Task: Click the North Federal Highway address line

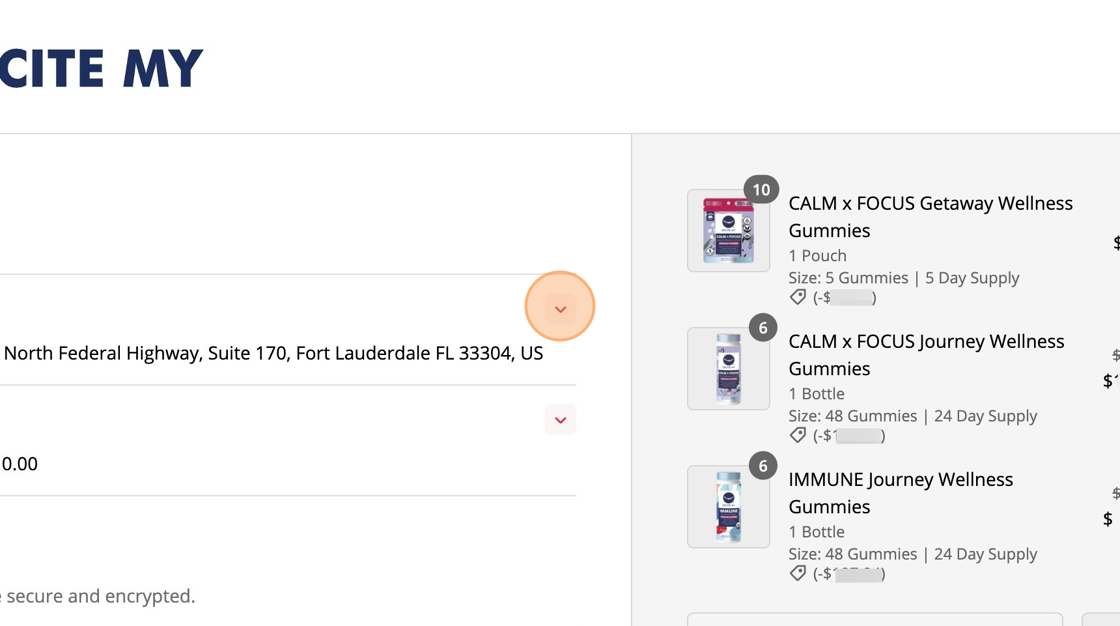Action: pyautogui.click(x=273, y=353)
